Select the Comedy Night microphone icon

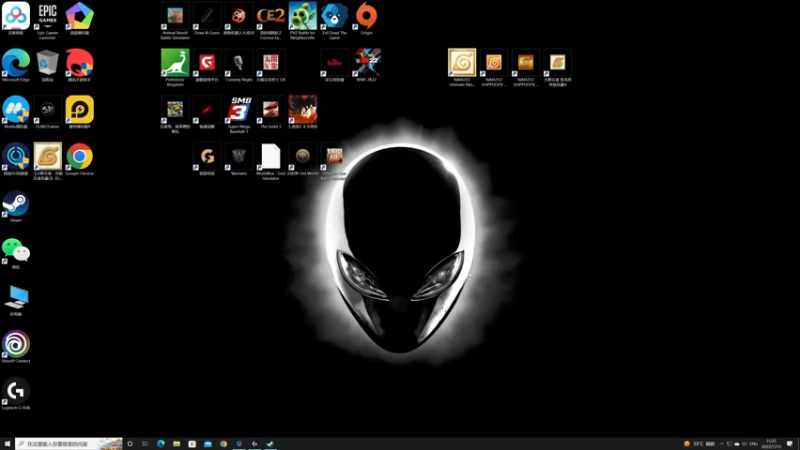239,65
